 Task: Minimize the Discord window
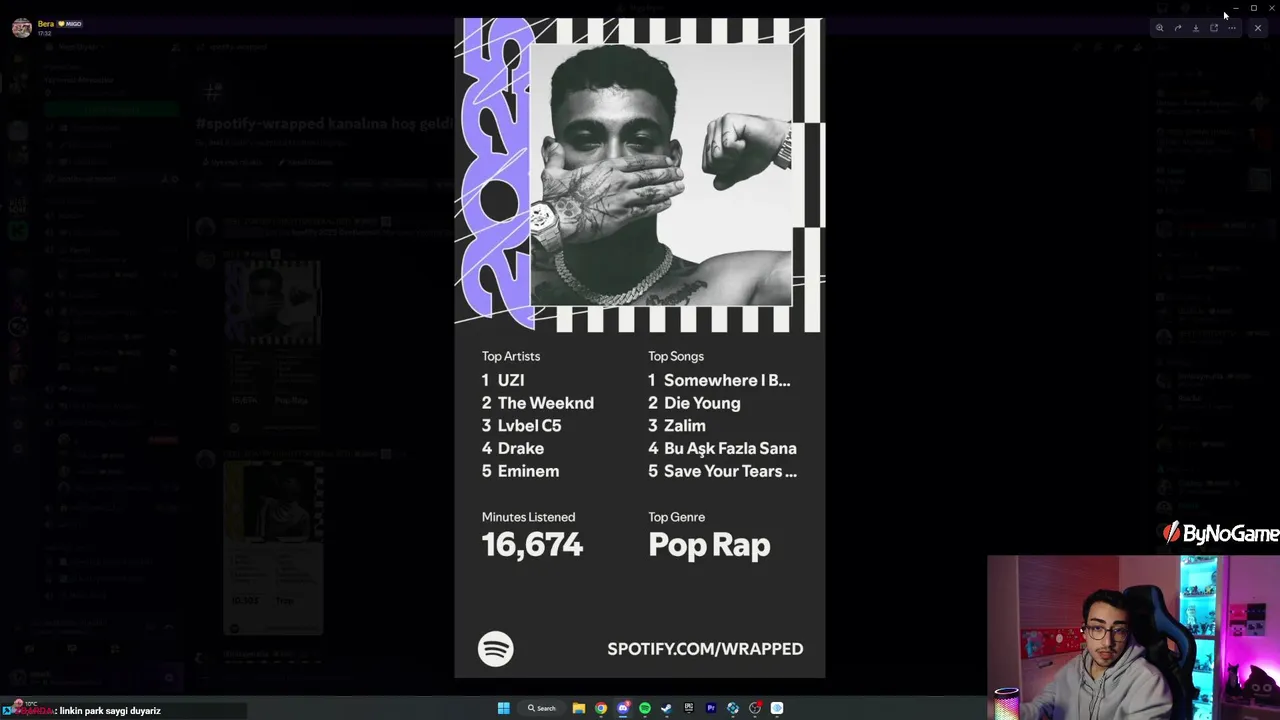click(1236, 8)
